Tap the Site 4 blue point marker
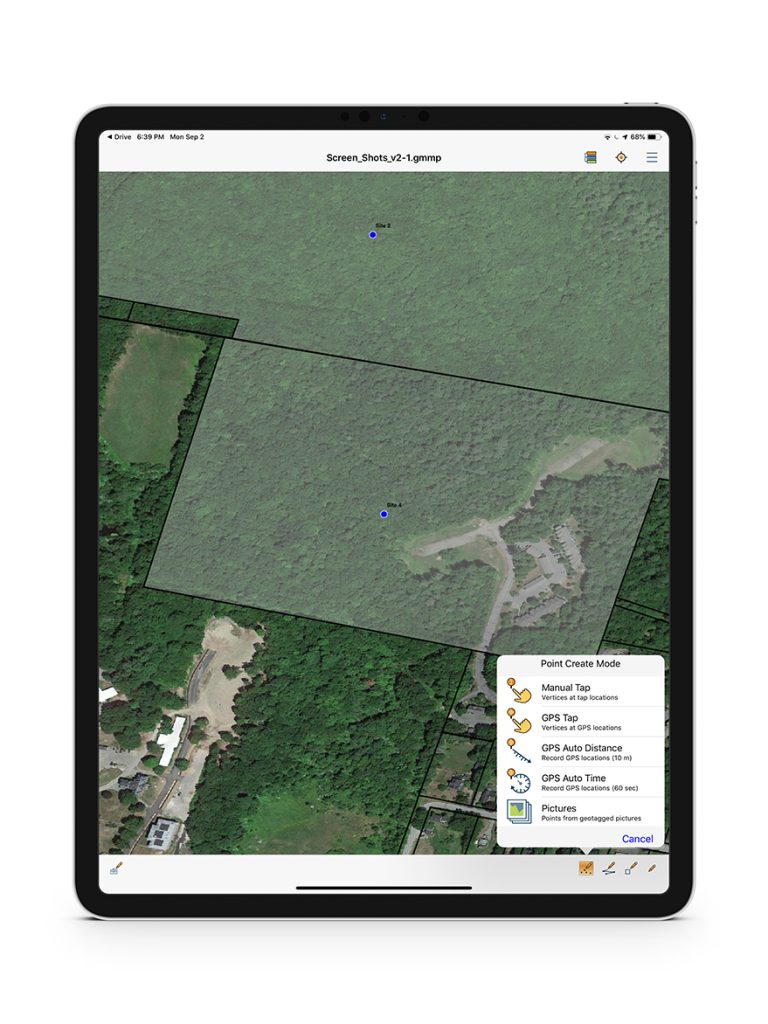 point(384,514)
